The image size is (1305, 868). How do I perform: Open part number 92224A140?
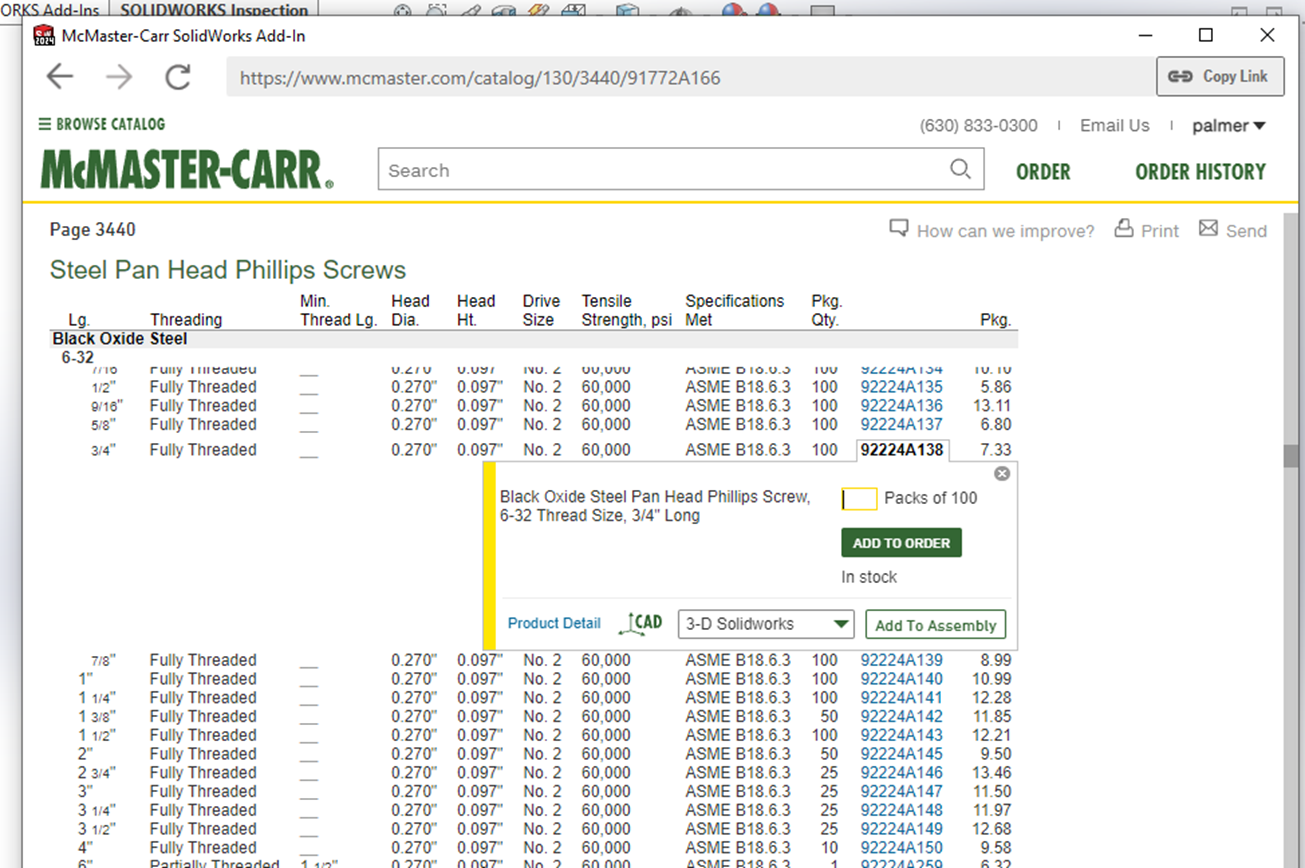901,679
